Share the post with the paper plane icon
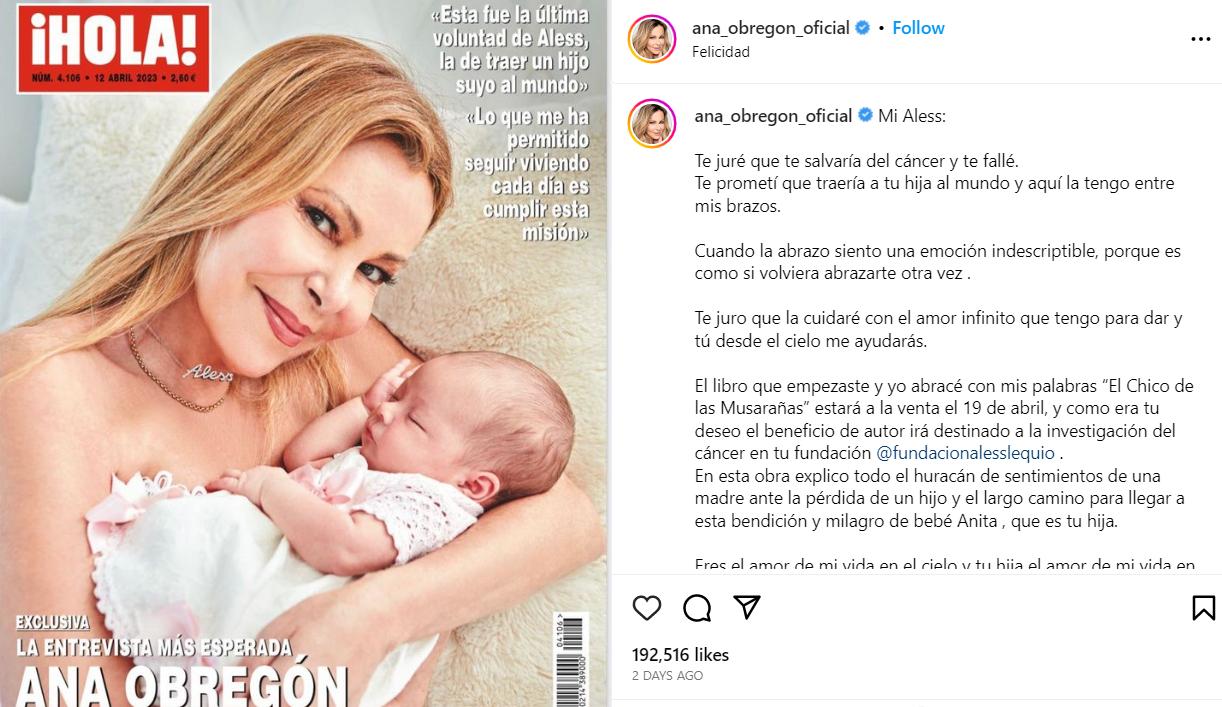 point(747,607)
